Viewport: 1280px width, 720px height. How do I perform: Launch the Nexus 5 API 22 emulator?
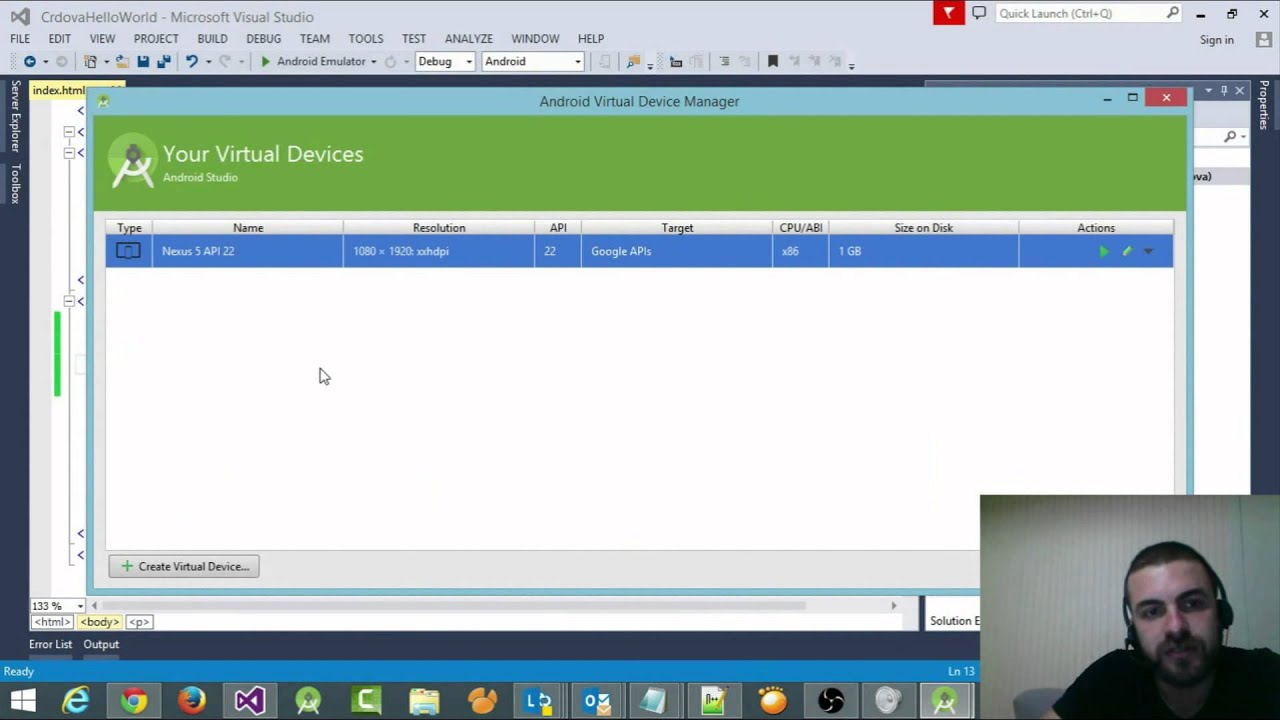click(1104, 252)
